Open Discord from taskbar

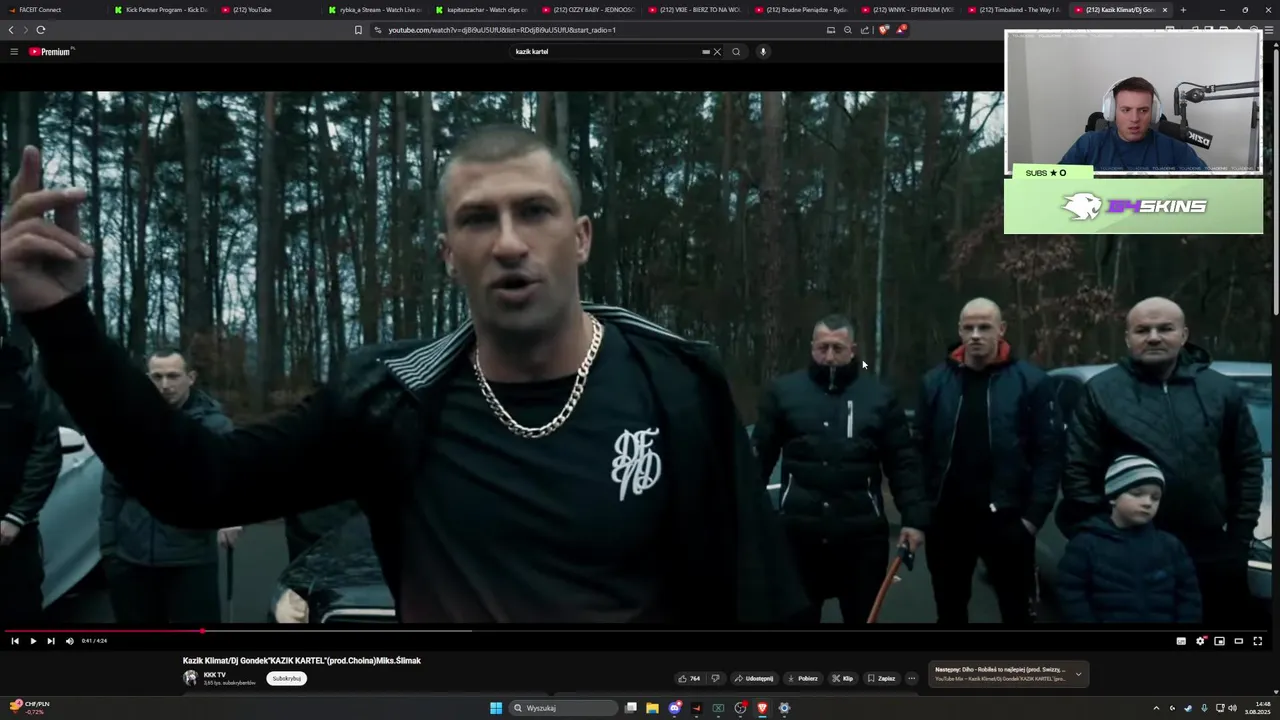point(674,708)
